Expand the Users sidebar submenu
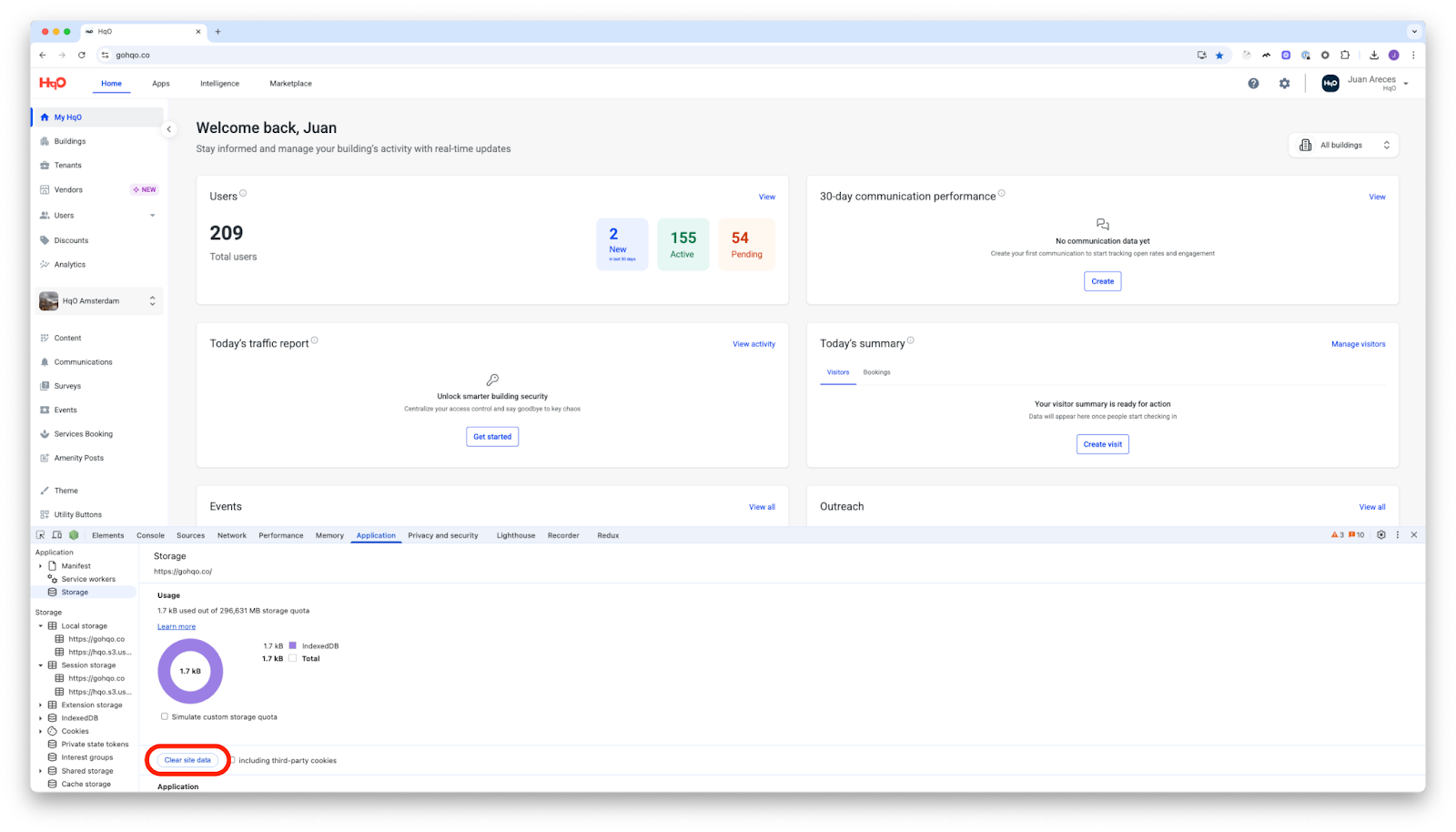This screenshot has width=1456, height=832. coord(152,216)
